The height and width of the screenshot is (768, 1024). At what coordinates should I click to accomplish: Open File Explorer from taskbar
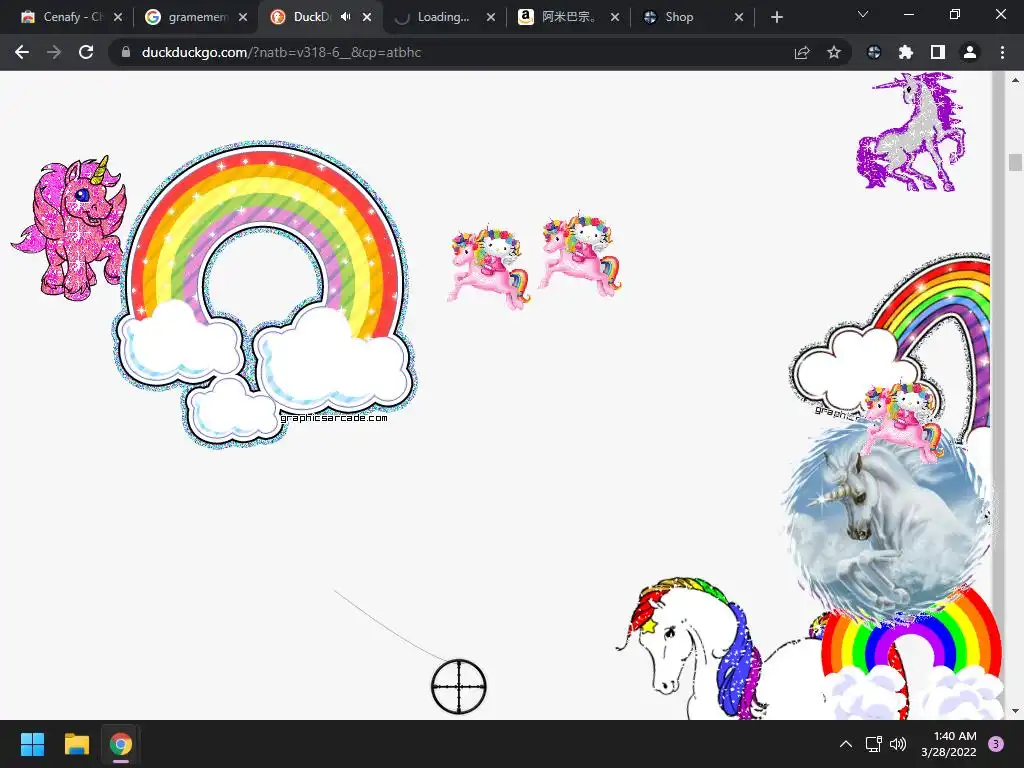point(76,744)
